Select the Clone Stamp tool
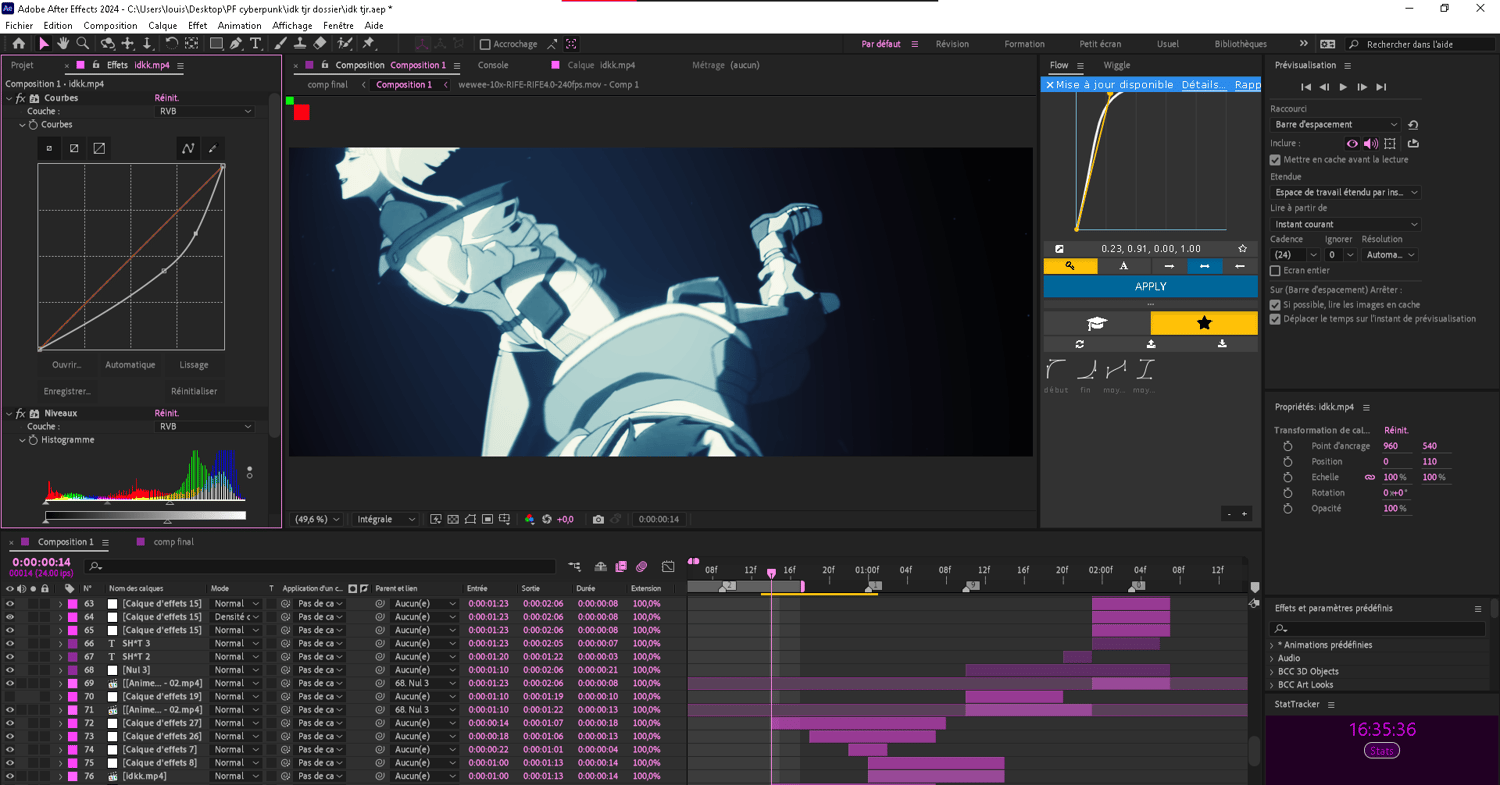1500x785 pixels. pyautogui.click(x=300, y=44)
